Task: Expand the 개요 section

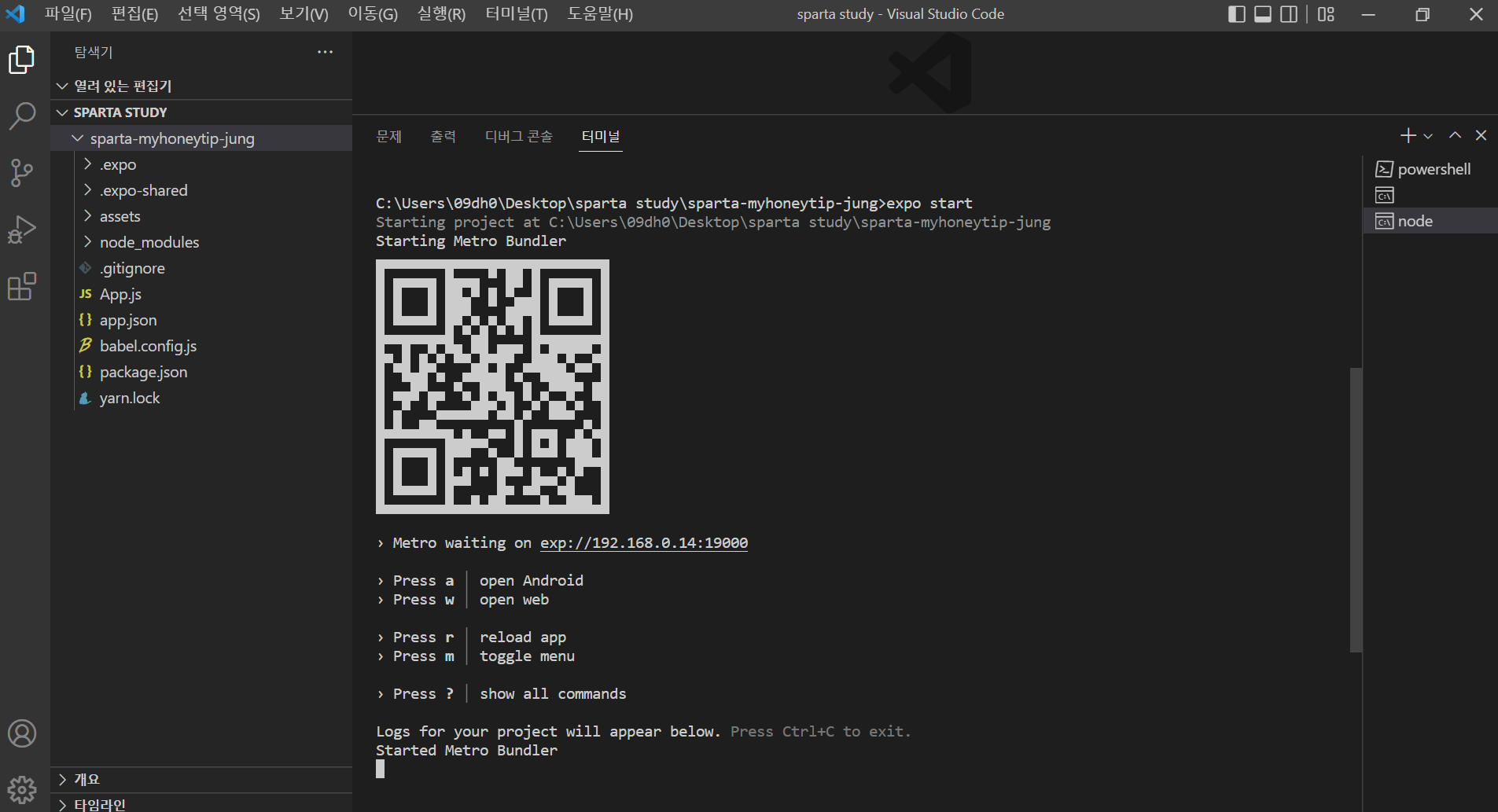Action: pyautogui.click(x=201, y=779)
